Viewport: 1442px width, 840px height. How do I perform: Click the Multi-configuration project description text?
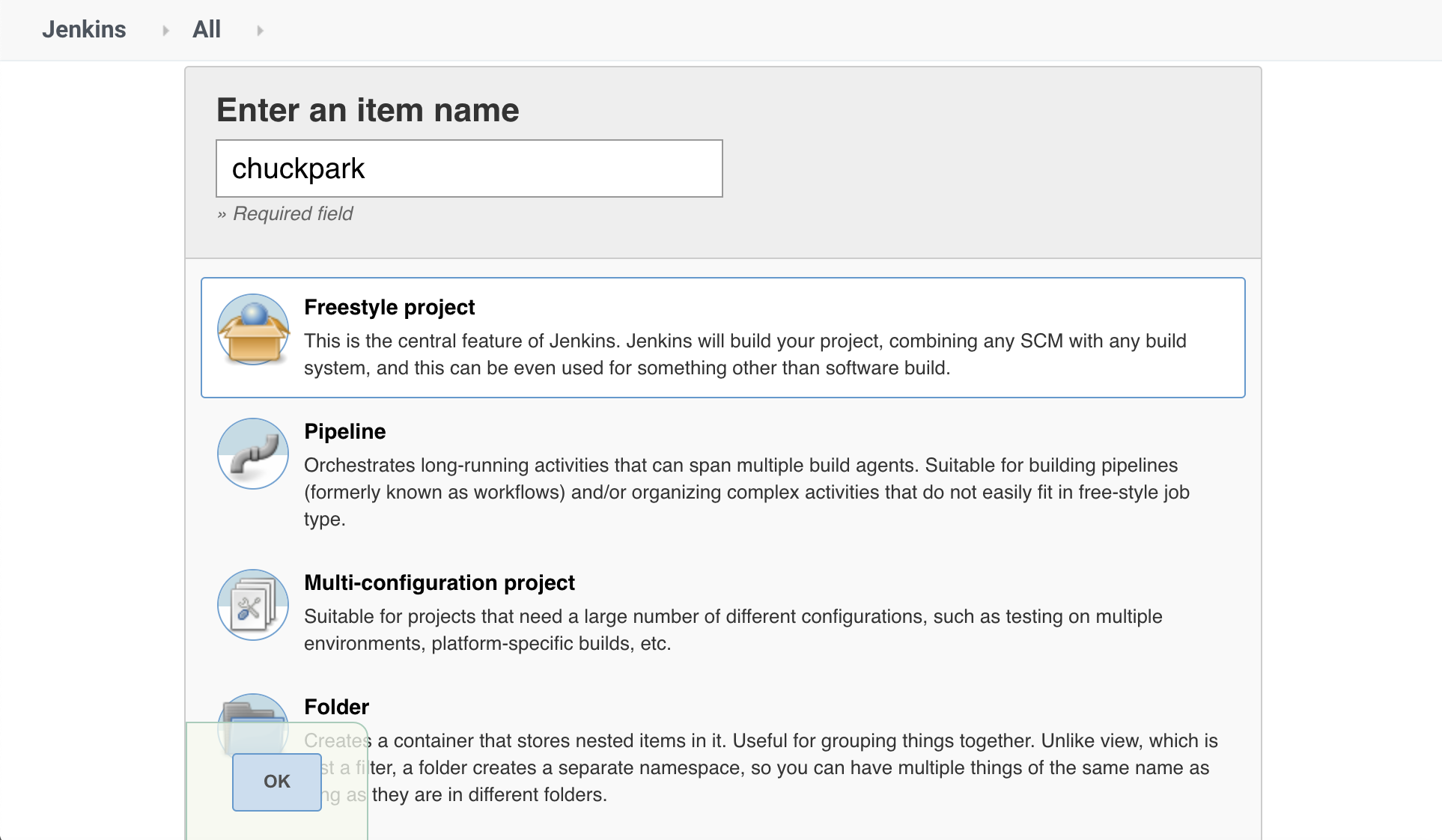click(x=732, y=630)
